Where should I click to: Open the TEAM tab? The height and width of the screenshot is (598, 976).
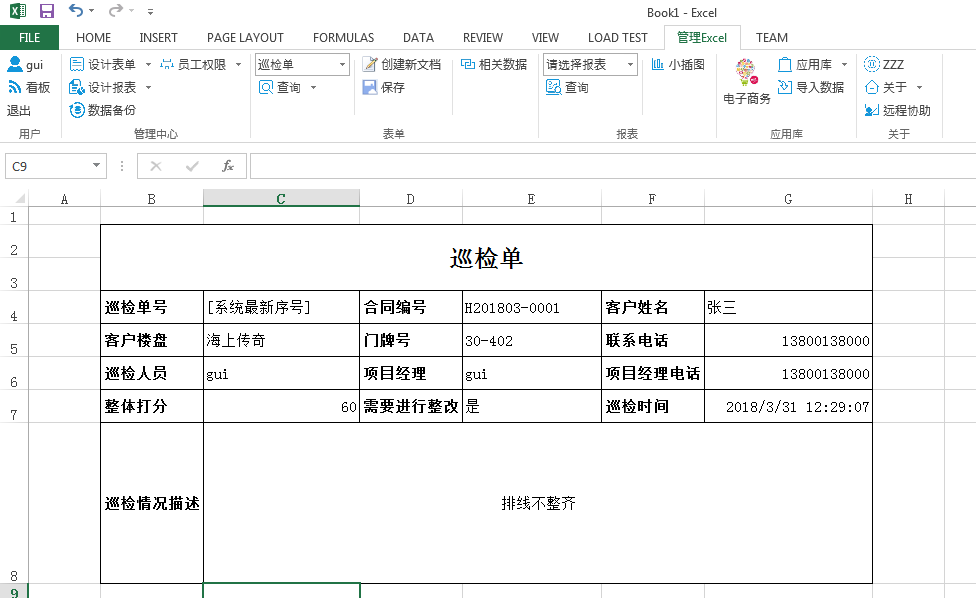point(772,37)
